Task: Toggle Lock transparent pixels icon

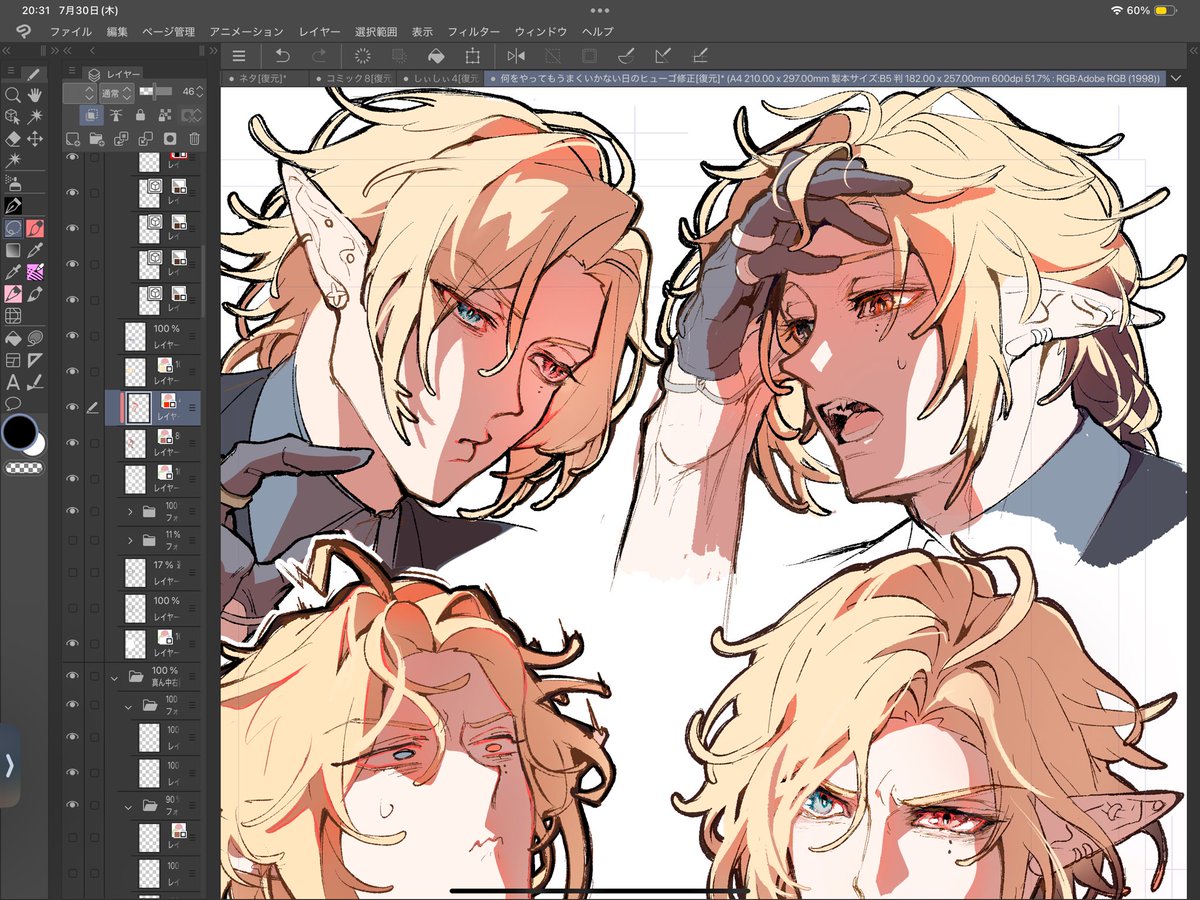Action: coord(166,116)
